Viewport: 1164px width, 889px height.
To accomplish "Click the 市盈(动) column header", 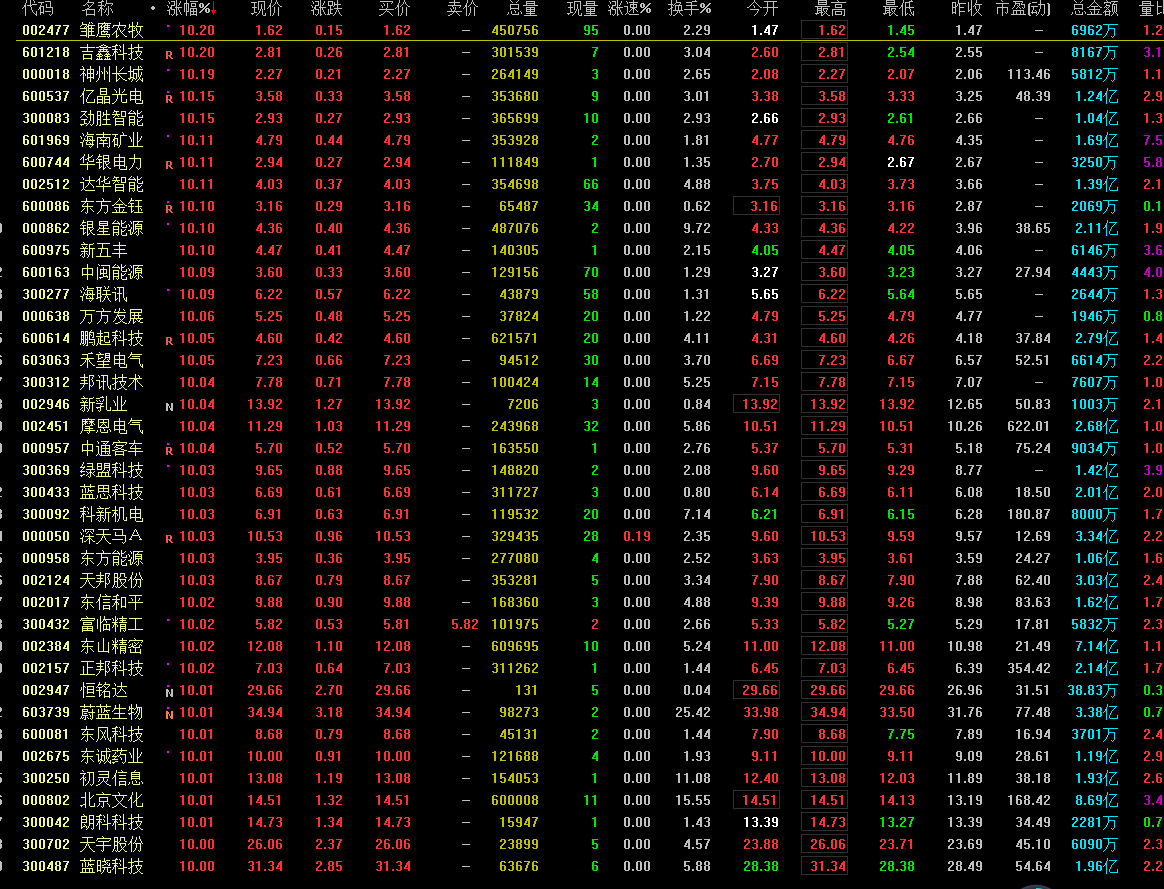I will [x=1023, y=9].
